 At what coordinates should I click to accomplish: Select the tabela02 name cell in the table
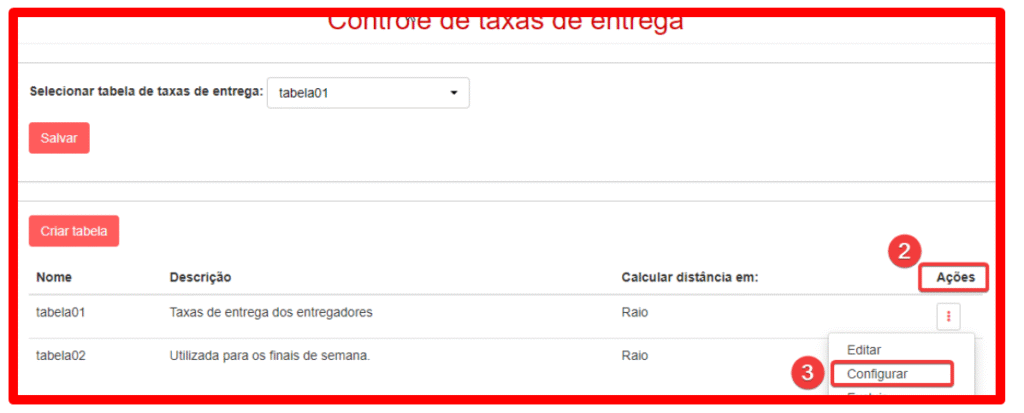pyautogui.click(x=61, y=355)
